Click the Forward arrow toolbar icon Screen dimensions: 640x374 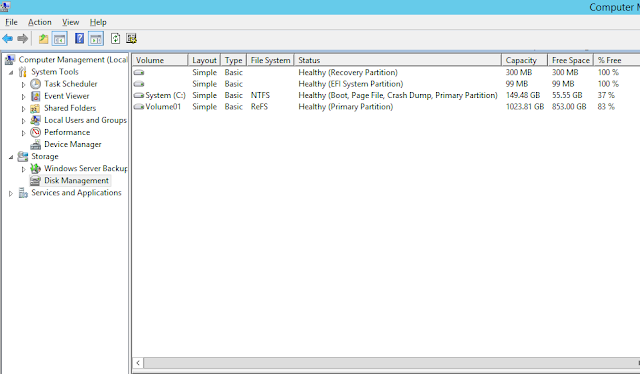[x=22, y=39]
